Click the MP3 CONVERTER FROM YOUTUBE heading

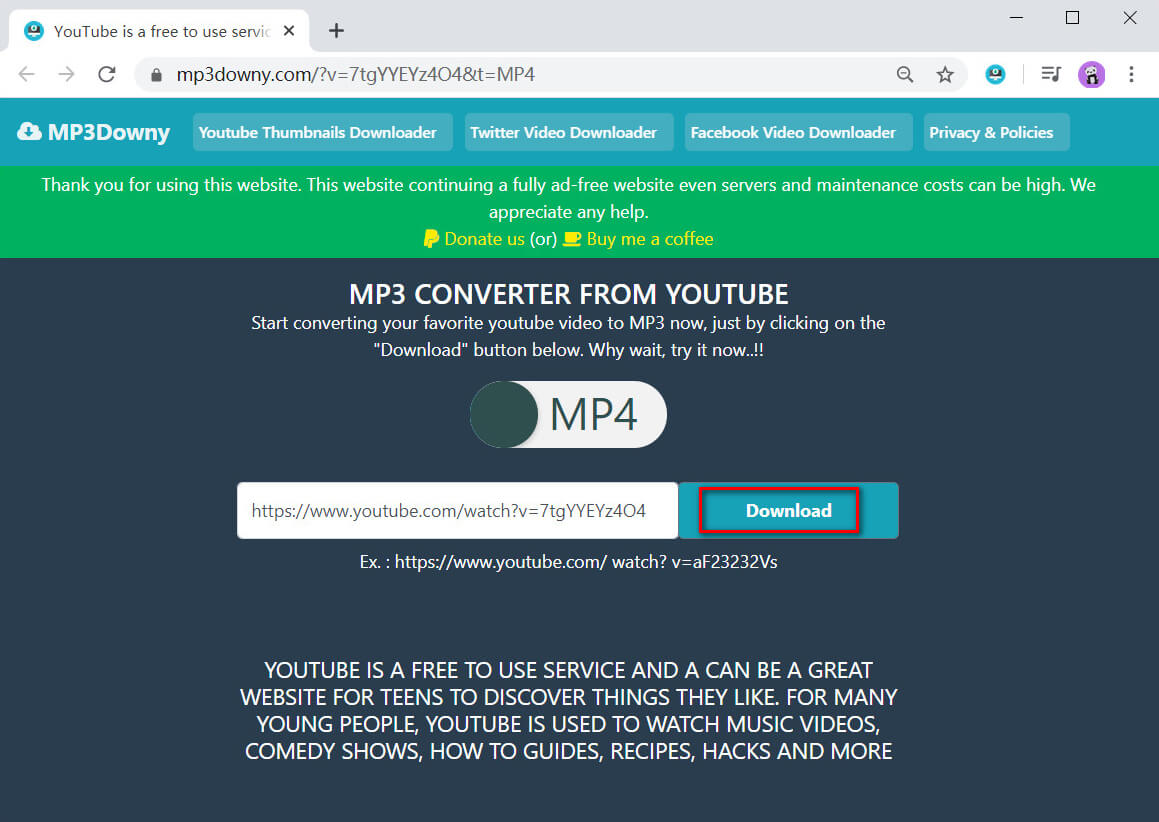click(568, 294)
